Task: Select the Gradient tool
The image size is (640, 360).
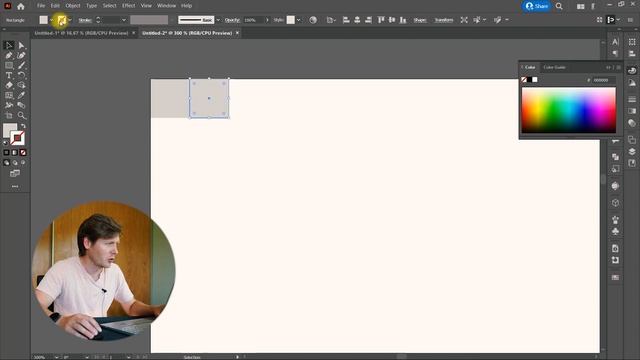Action: 9,95
